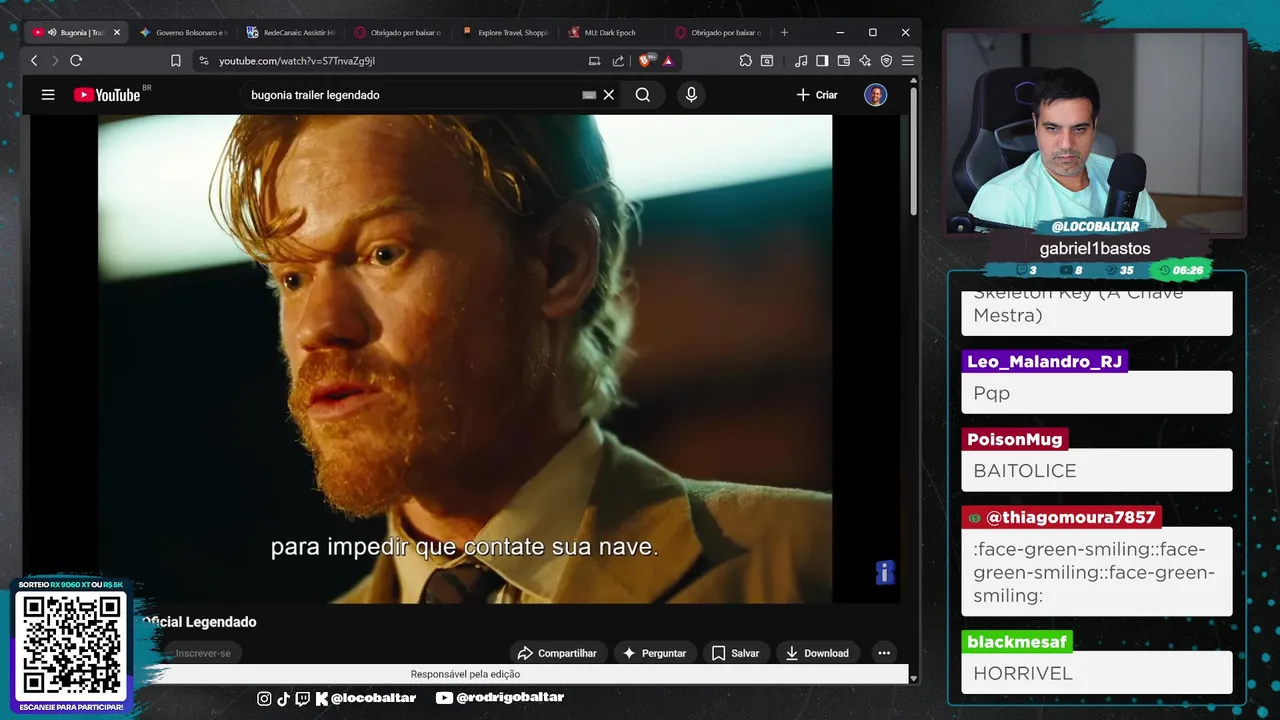
Task: Open site settings icon beside the URL
Action: 204,61
